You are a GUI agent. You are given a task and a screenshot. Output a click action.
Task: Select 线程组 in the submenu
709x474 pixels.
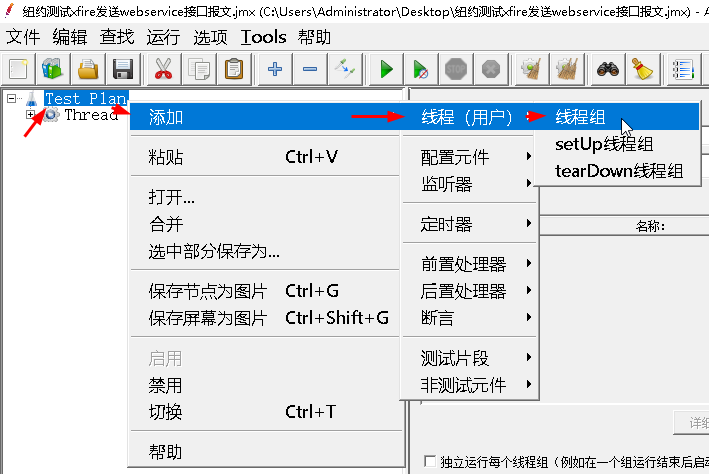617,117
